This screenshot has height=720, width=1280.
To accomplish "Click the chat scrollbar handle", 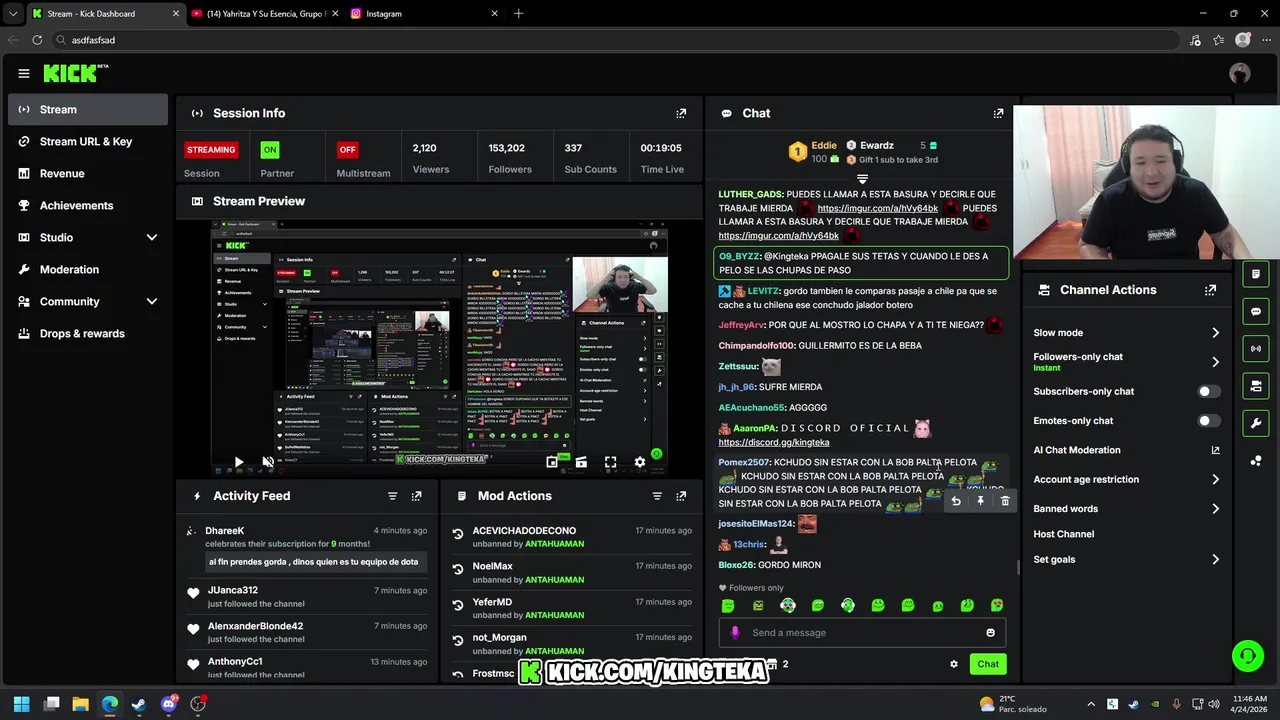I will click(x=1018, y=567).
